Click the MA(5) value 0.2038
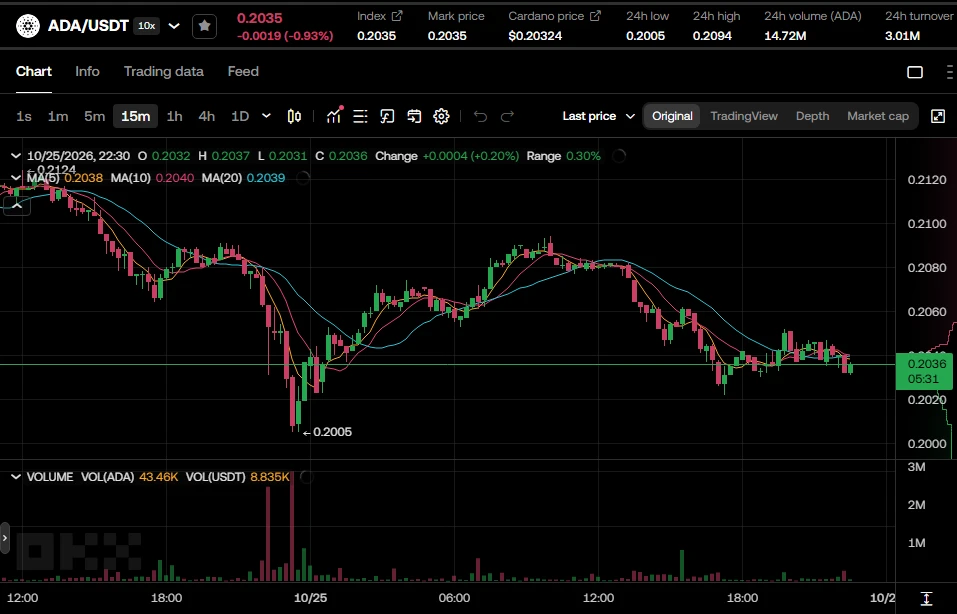Viewport: 957px width, 614px height. coord(83,178)
